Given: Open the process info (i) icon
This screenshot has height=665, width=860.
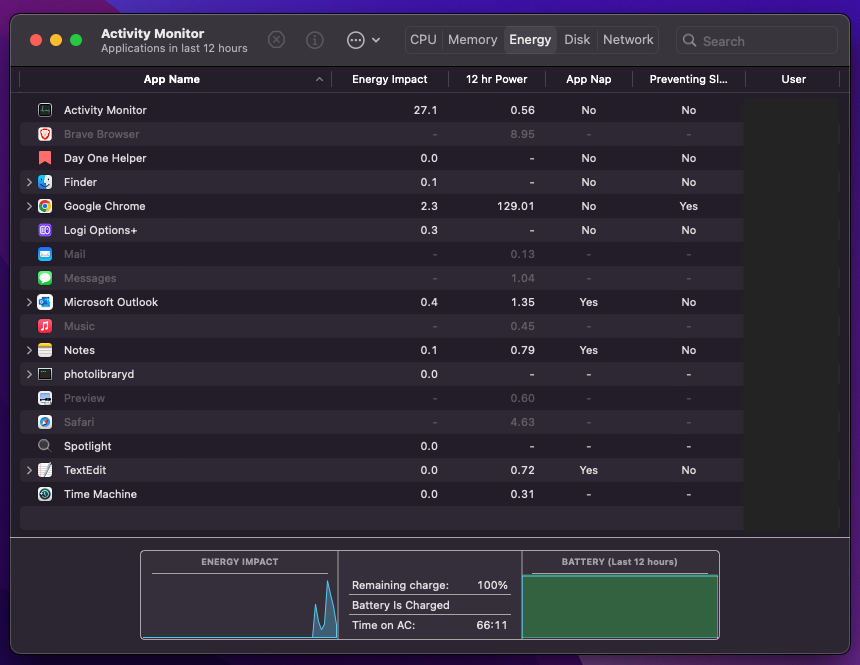Looking at the screenshot, I should [315, 40].
